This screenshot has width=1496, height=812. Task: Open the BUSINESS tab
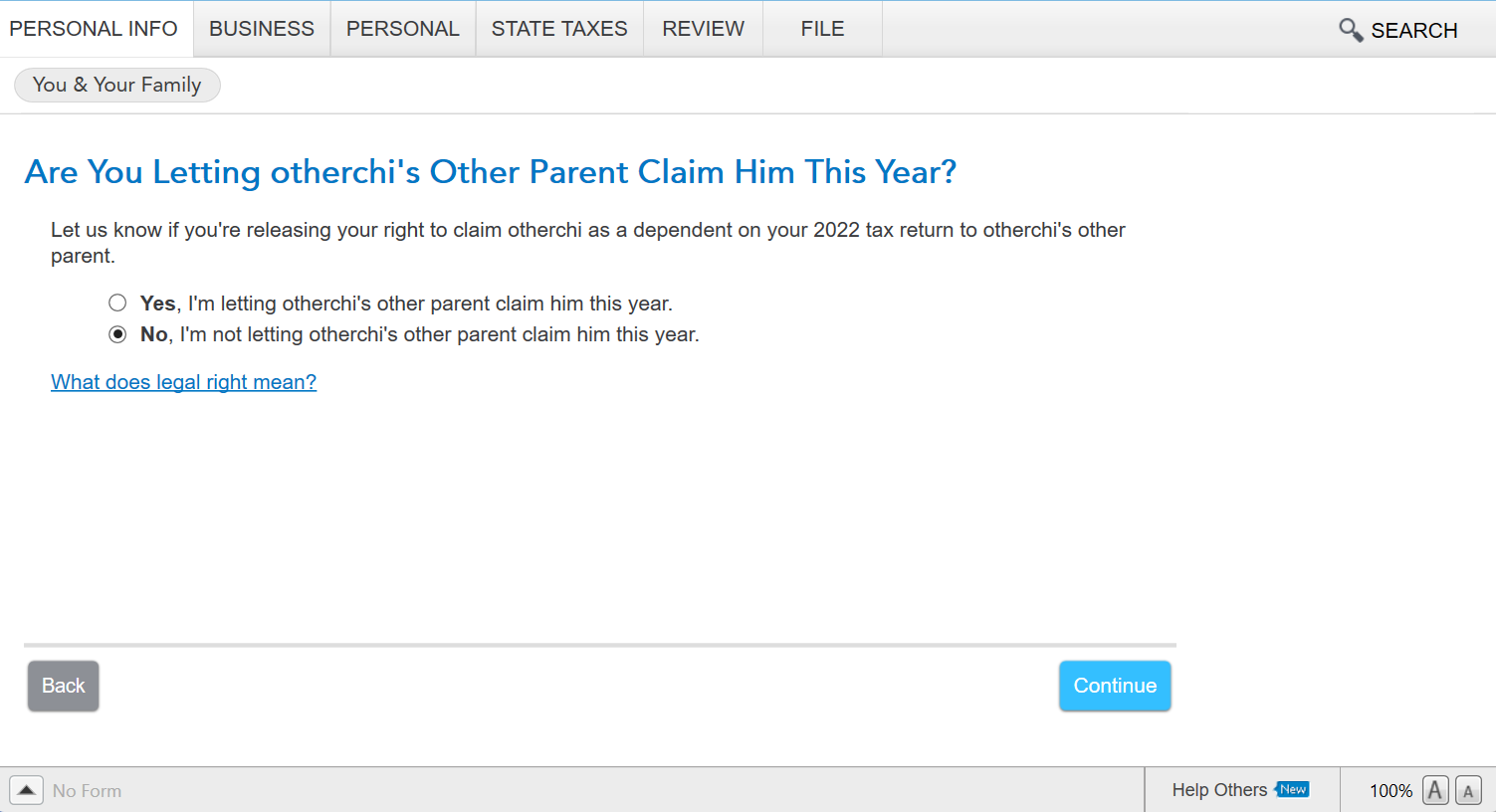click(262, 29)
